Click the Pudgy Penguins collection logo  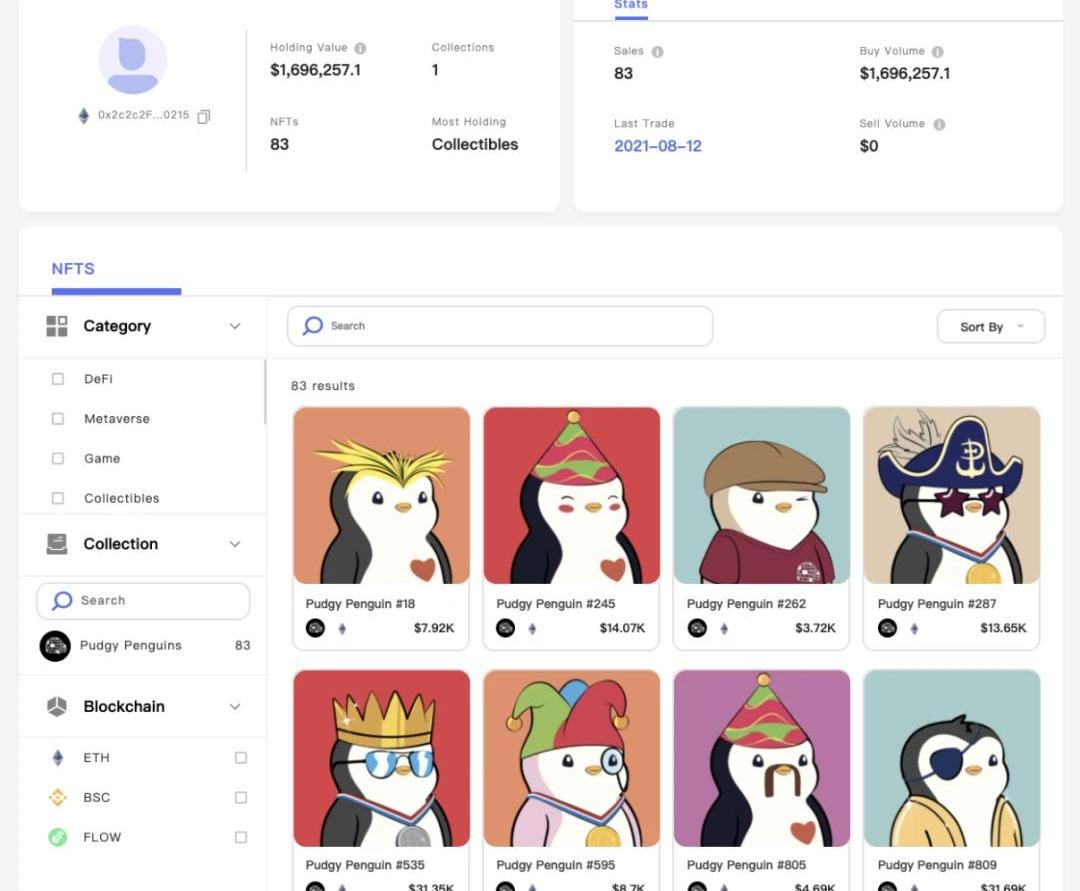coord(55,646)
